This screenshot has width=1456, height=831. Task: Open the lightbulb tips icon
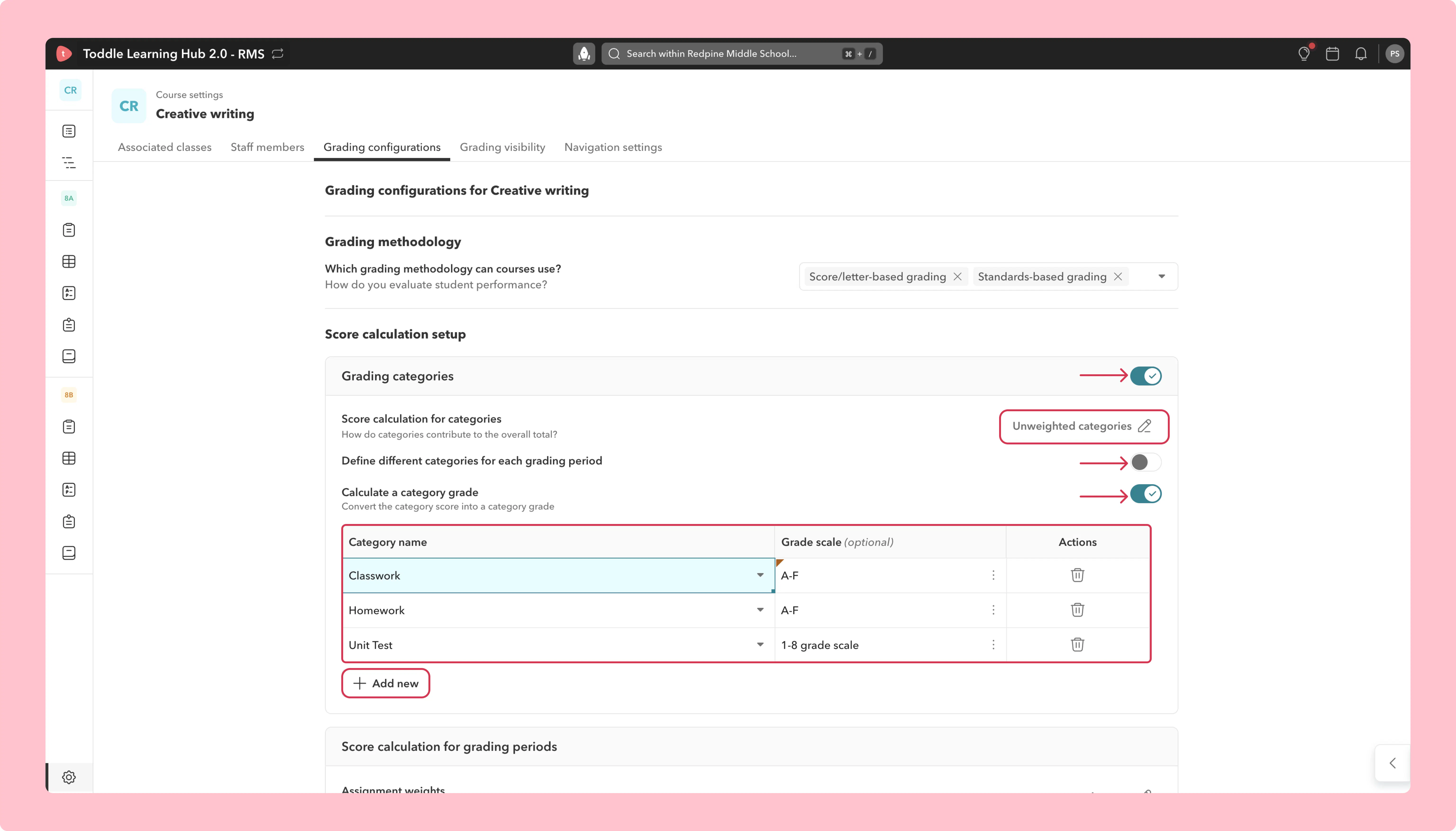(1304, 54)
